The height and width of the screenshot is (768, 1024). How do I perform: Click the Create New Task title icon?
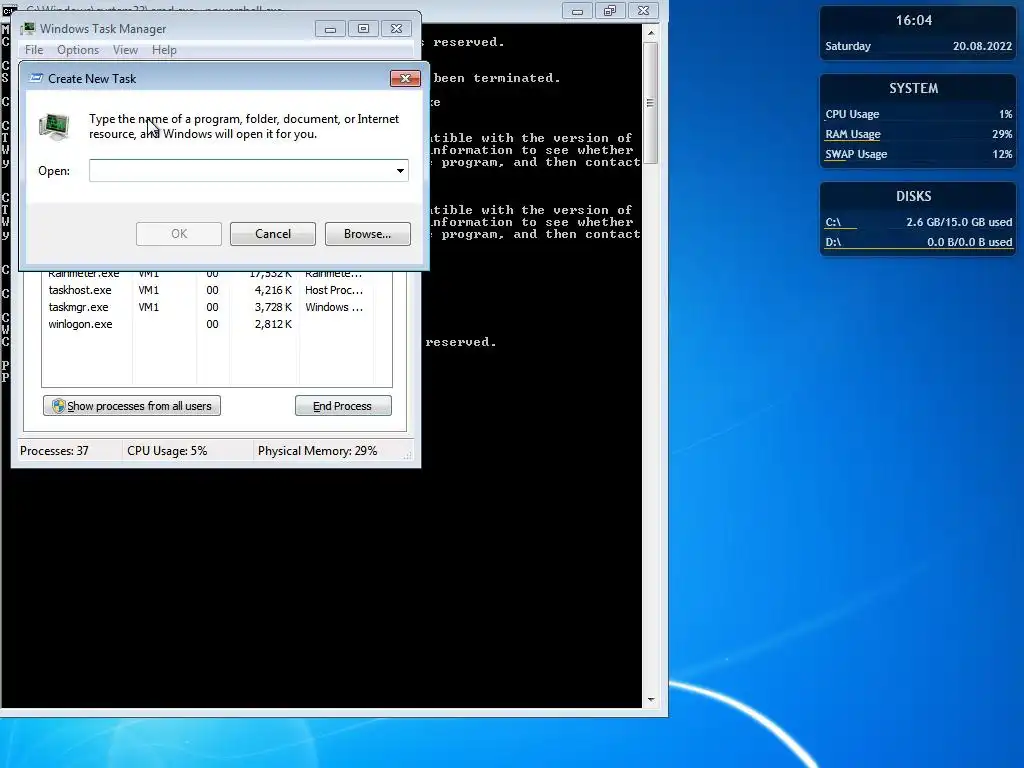tap(37, 78)
